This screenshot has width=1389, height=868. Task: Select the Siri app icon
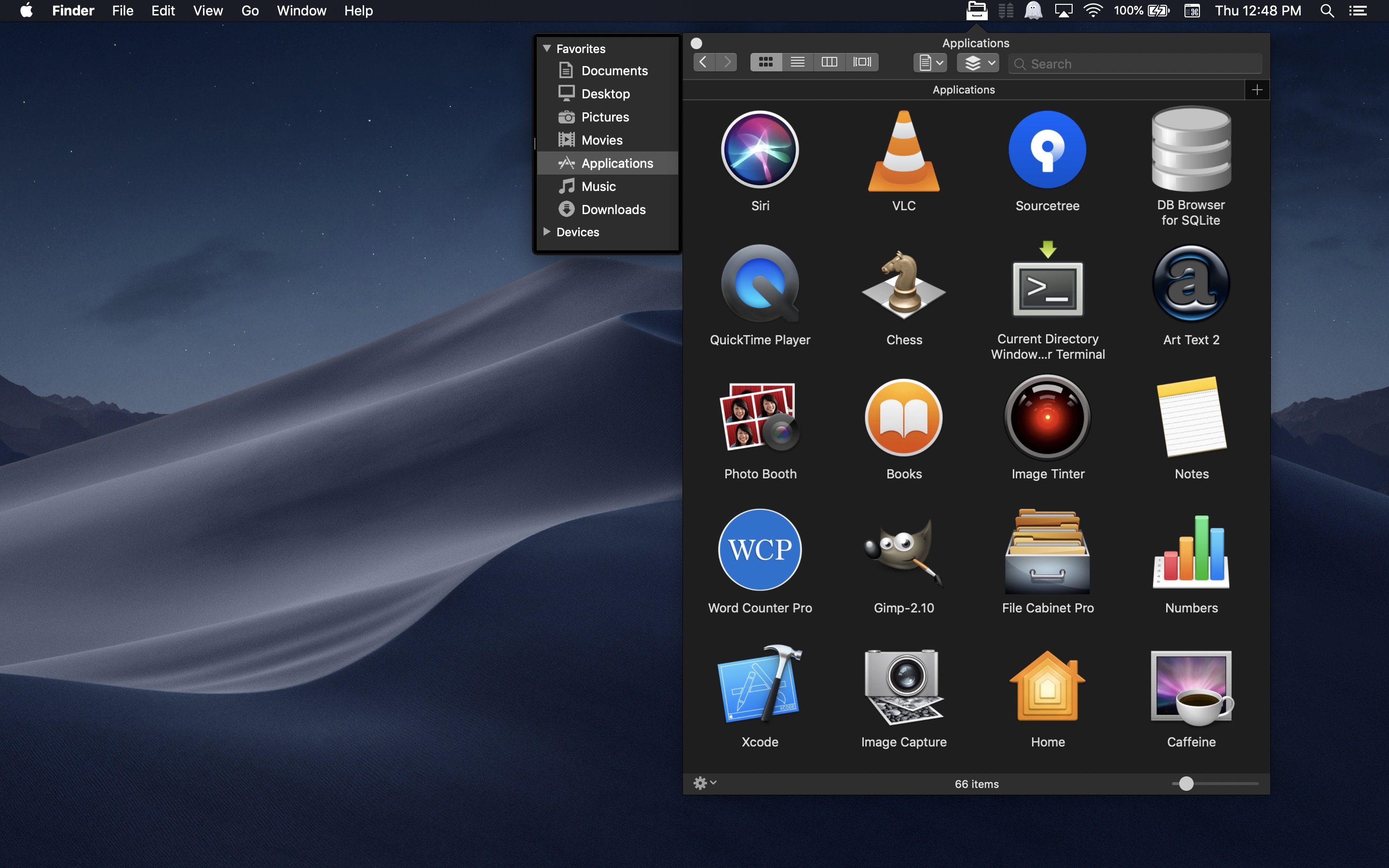point(759,150)
